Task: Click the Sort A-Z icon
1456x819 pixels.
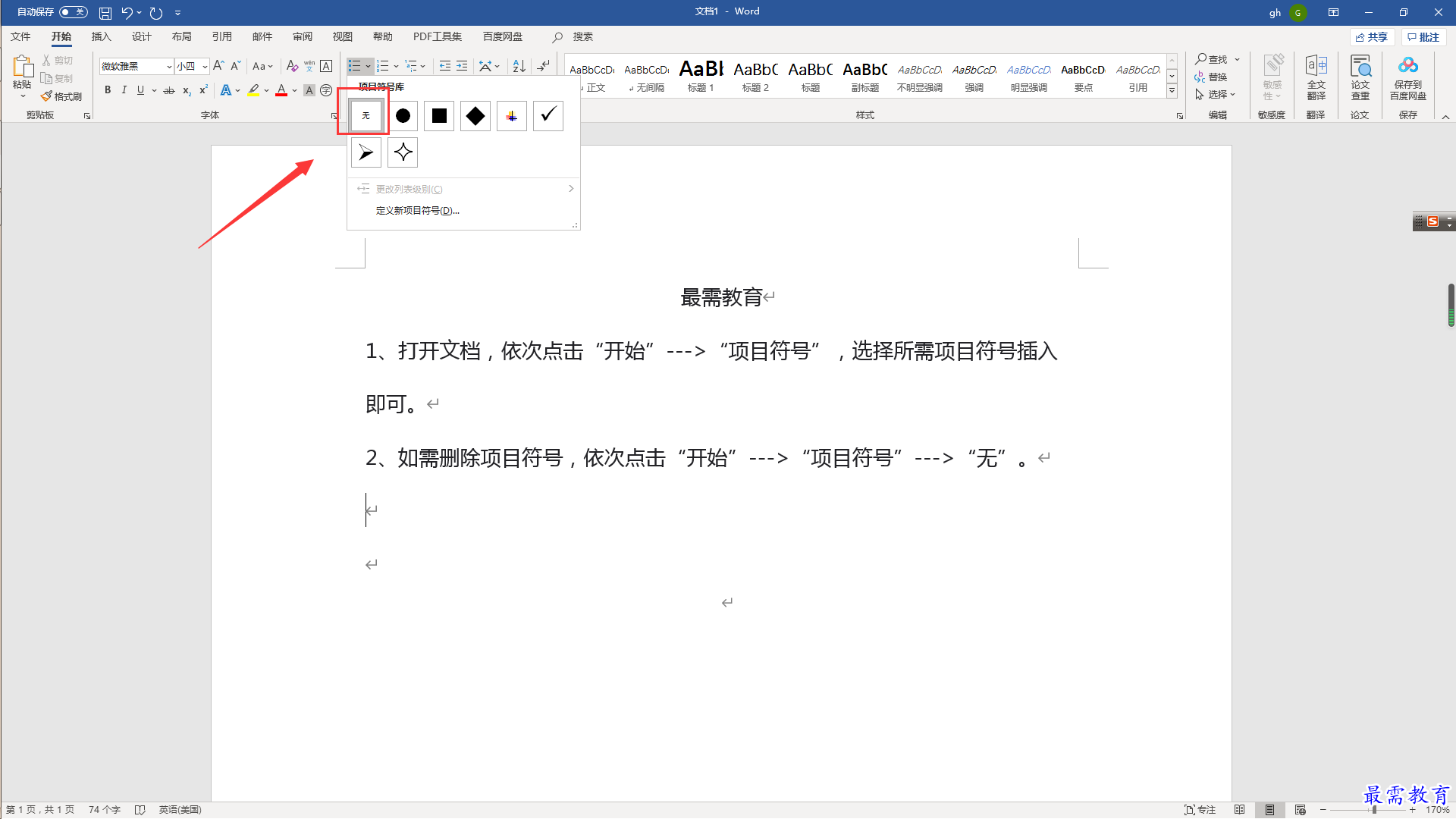Action: [x=519, y=66]
